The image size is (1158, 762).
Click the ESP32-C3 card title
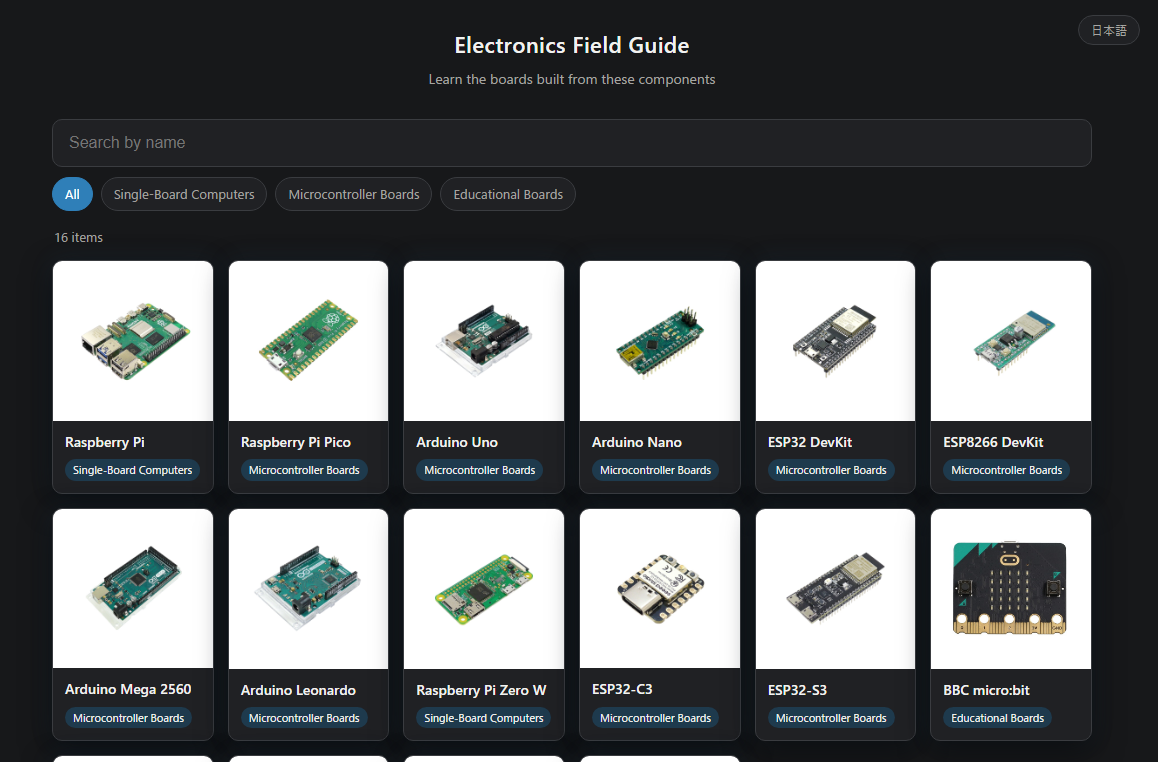click(x=623, y=690)
